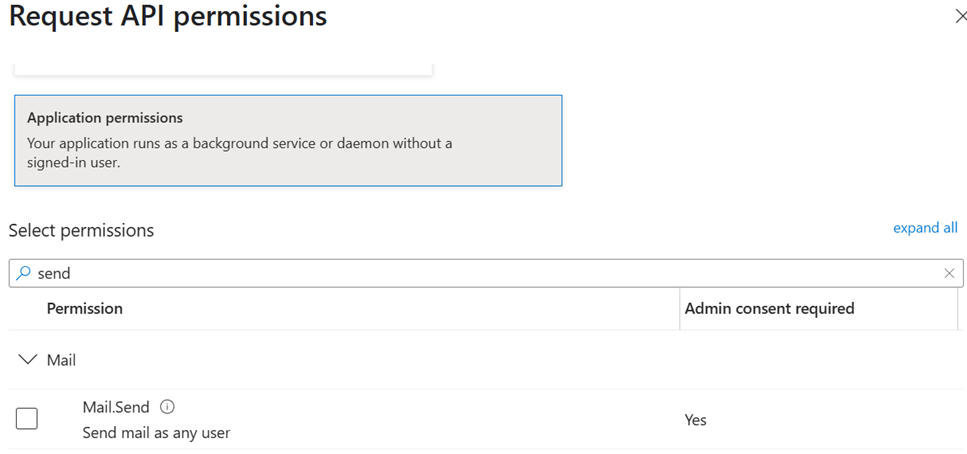
Task: Click the Admin consent required column header
Action: click(769, 308)
